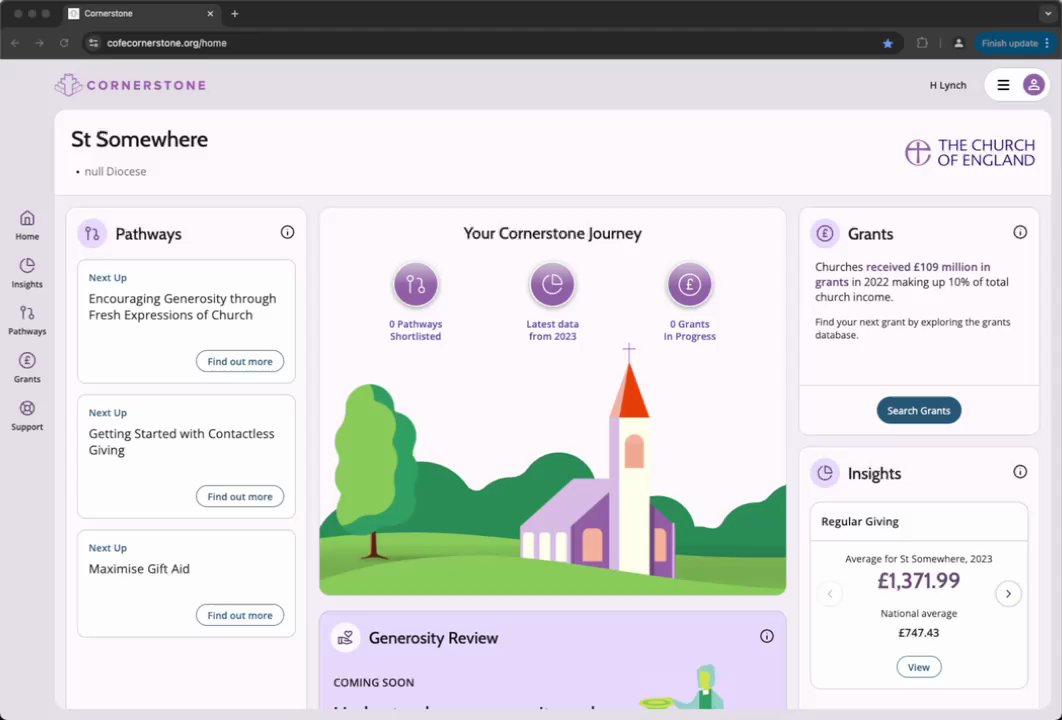Click the Pathways Shortlisted journey circle

[x=415, y=284]
